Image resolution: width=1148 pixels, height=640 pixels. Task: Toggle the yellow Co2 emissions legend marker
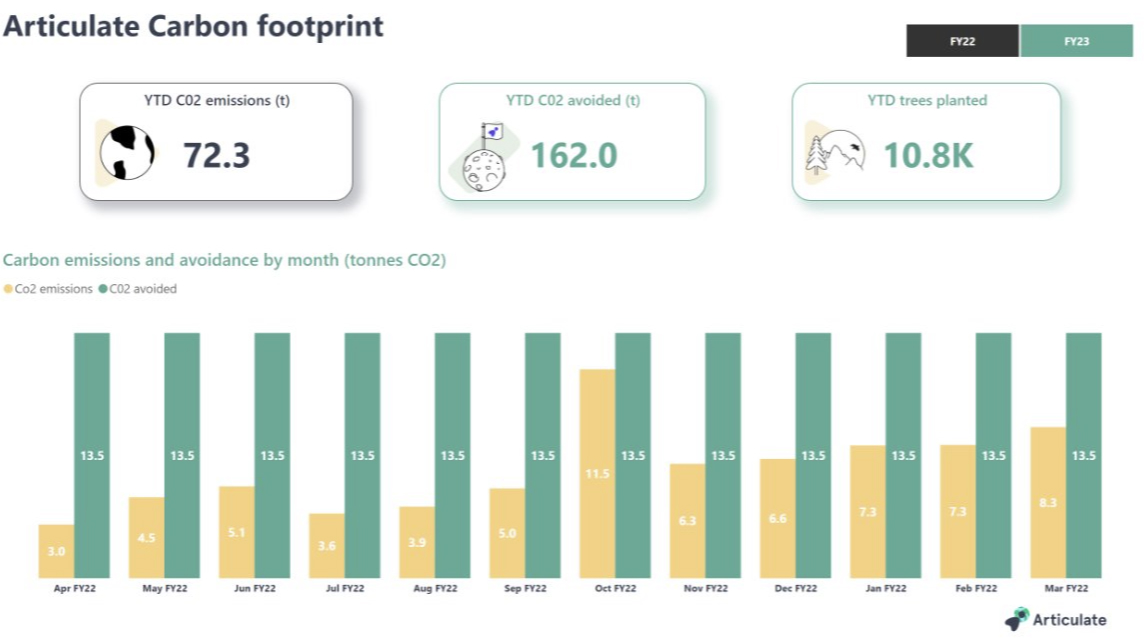[9, 289]
